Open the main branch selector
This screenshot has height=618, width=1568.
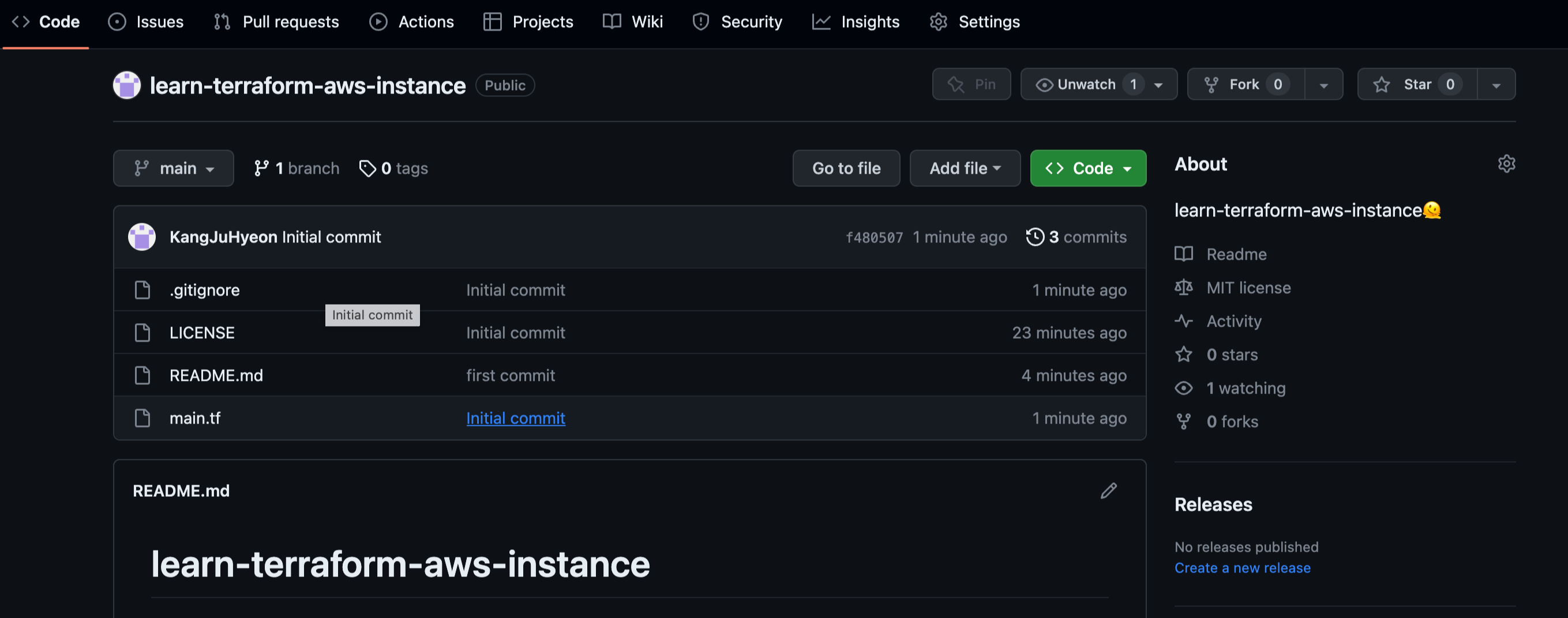pyautogui.click(x=174, y=168)
